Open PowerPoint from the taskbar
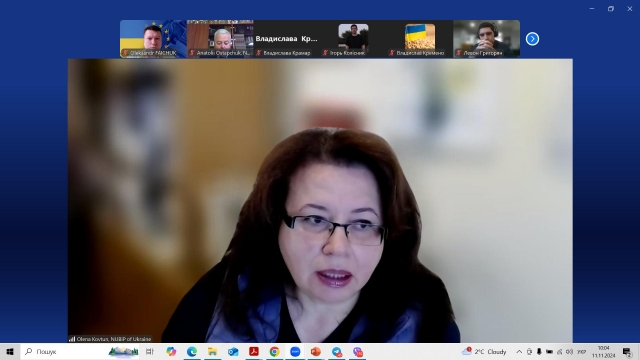This screenshot has width=640, height=360. coord(316,351)
